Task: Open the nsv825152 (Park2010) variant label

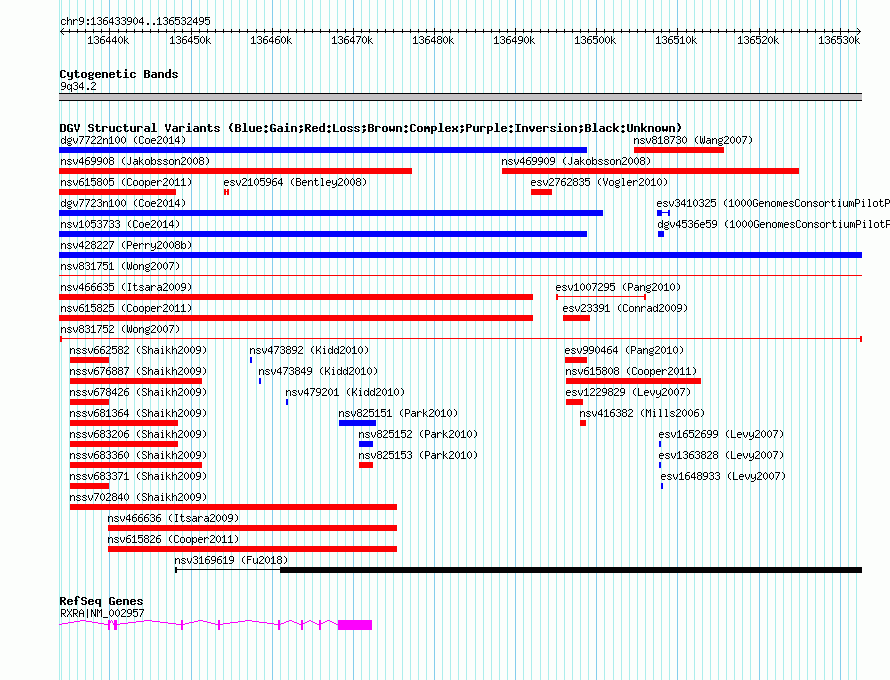Action: point(418,434)
